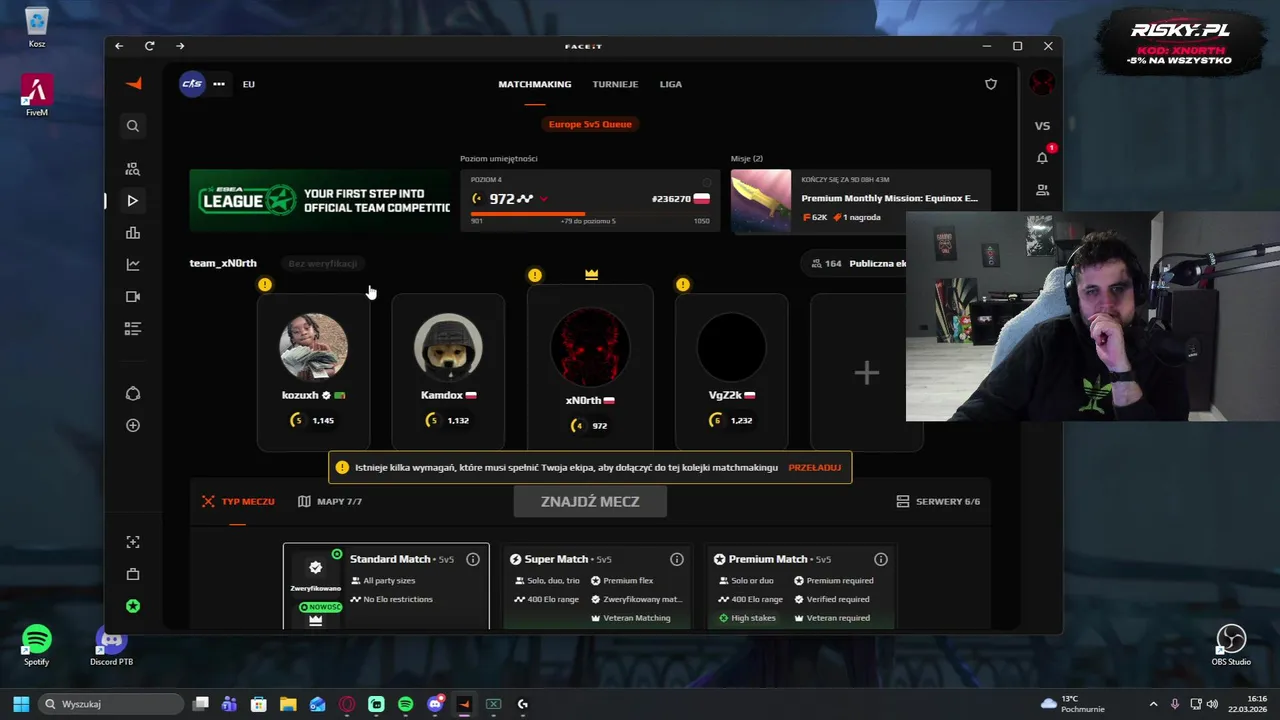The height and width of the screenshot is (720, 1280).
Task: Open the search icon in sidebar
Action: 133,126
